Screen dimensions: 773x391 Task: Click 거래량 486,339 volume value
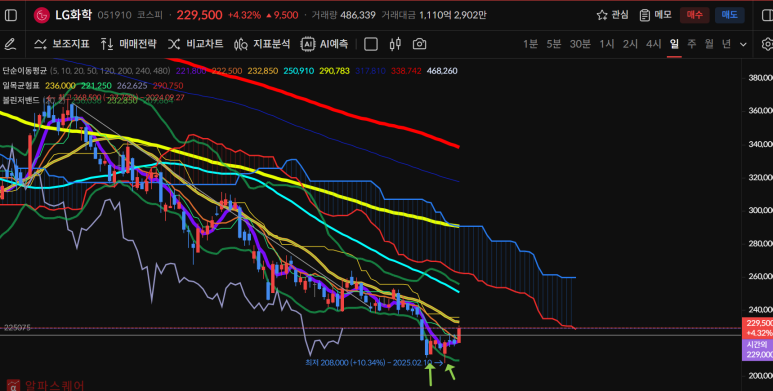click(343, 15)
